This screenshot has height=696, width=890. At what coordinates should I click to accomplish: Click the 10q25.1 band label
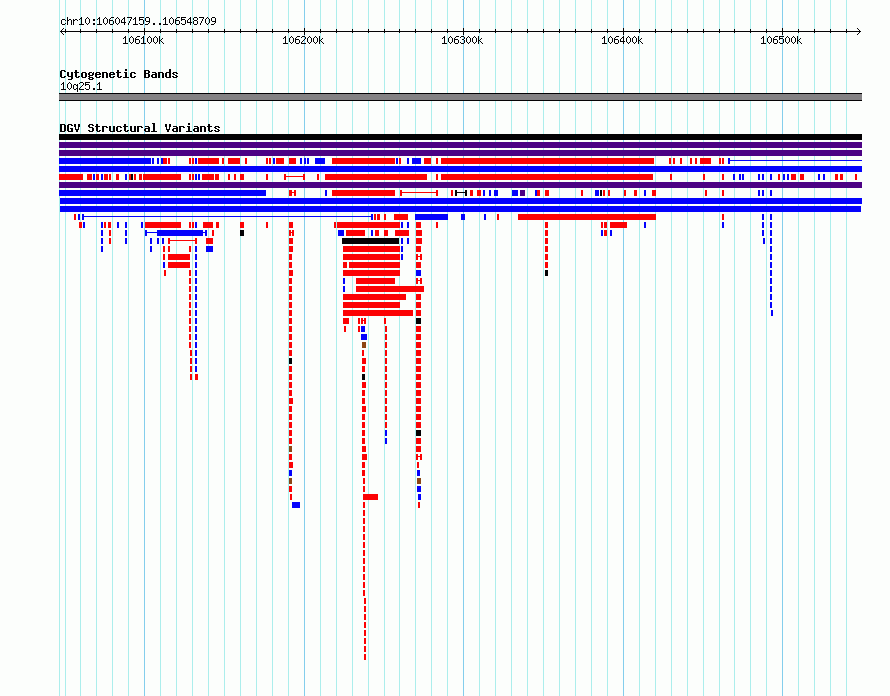coord(81,86)
